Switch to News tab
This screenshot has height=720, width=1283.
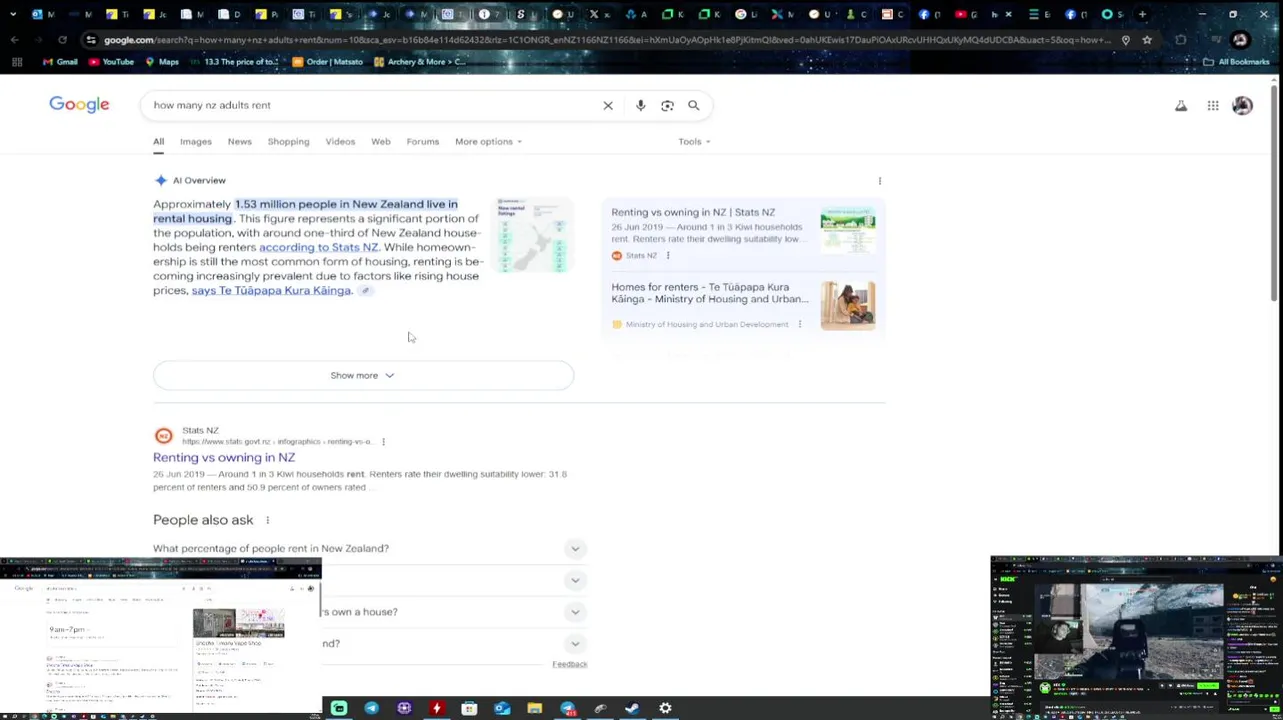click(239, 142)
